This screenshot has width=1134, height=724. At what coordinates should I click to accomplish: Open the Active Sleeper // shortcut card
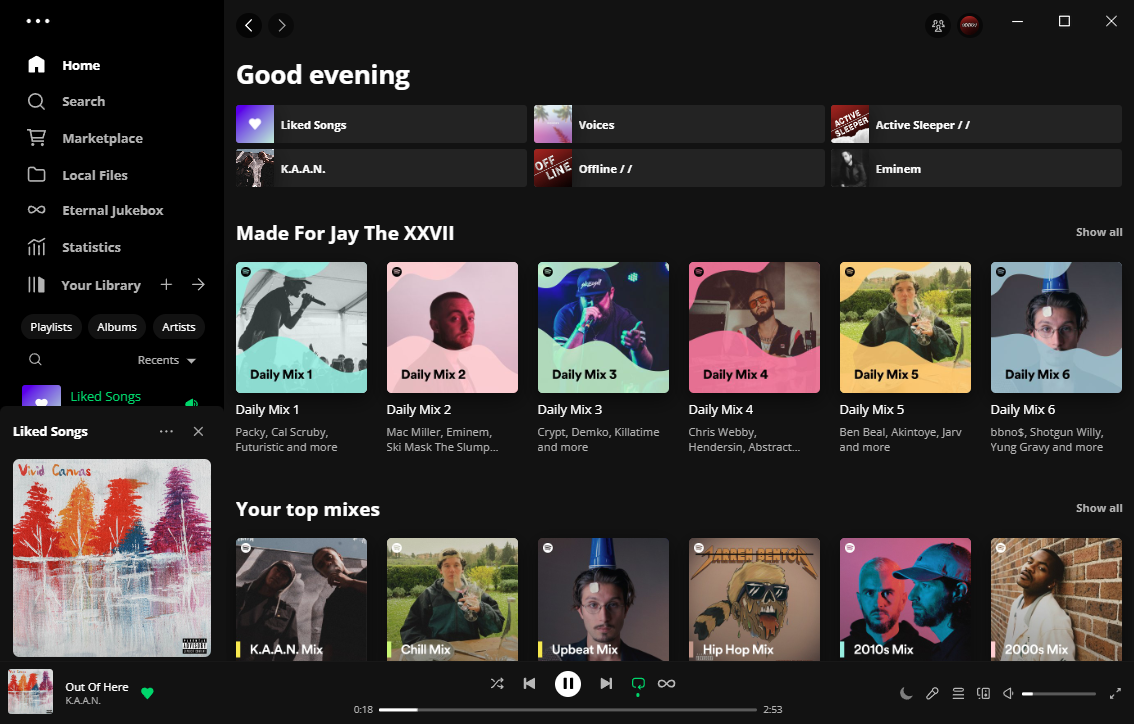[976, 124]
